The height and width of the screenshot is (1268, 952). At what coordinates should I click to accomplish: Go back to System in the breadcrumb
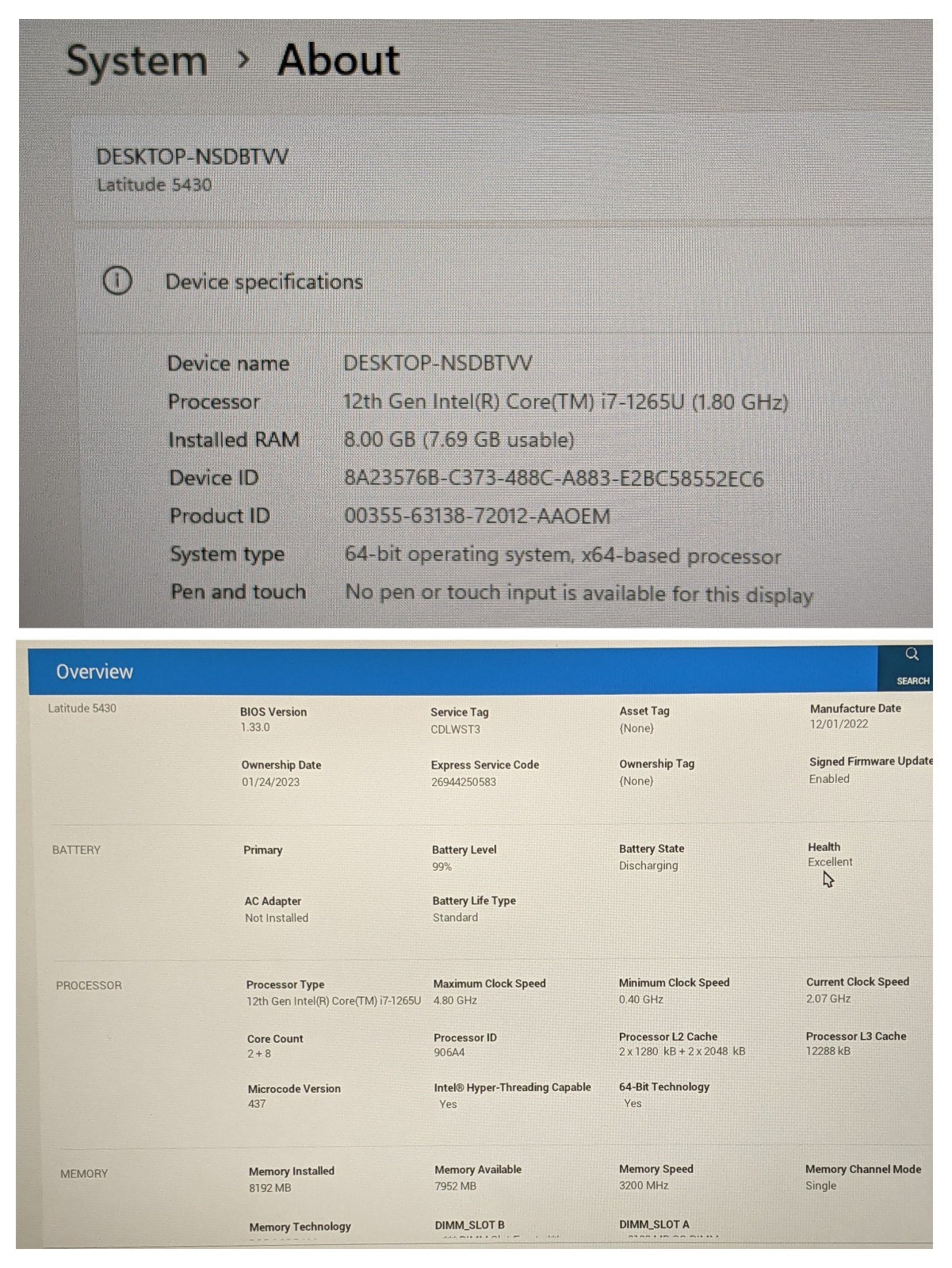pos(136,61)
